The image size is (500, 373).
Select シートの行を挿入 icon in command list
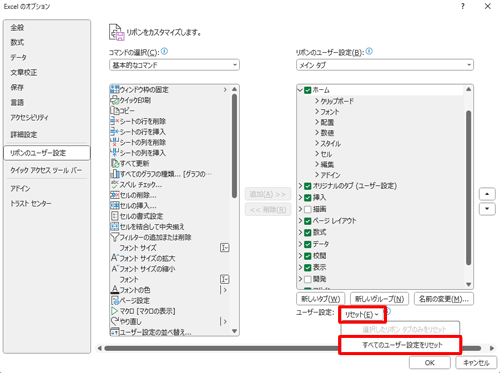(x=115, y=132)
